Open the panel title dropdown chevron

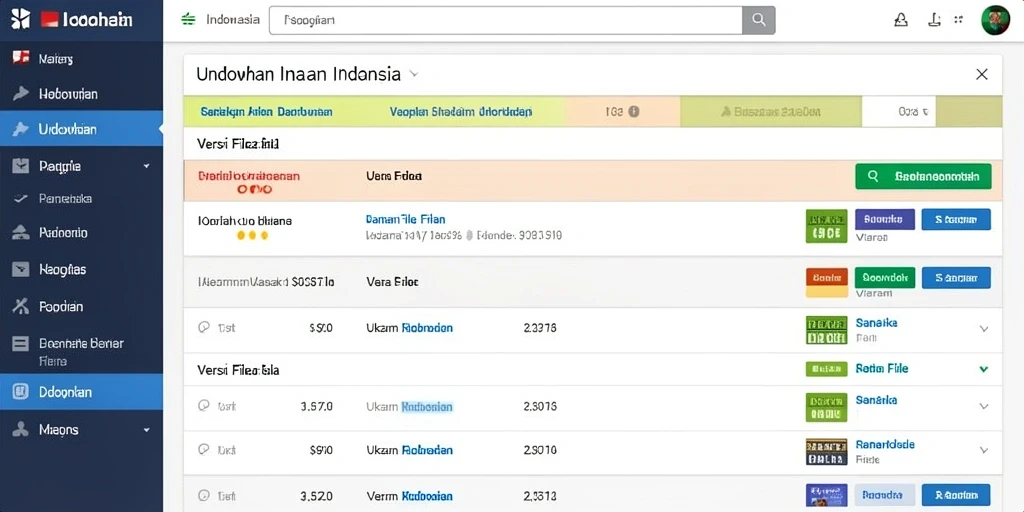pos(413,74)
